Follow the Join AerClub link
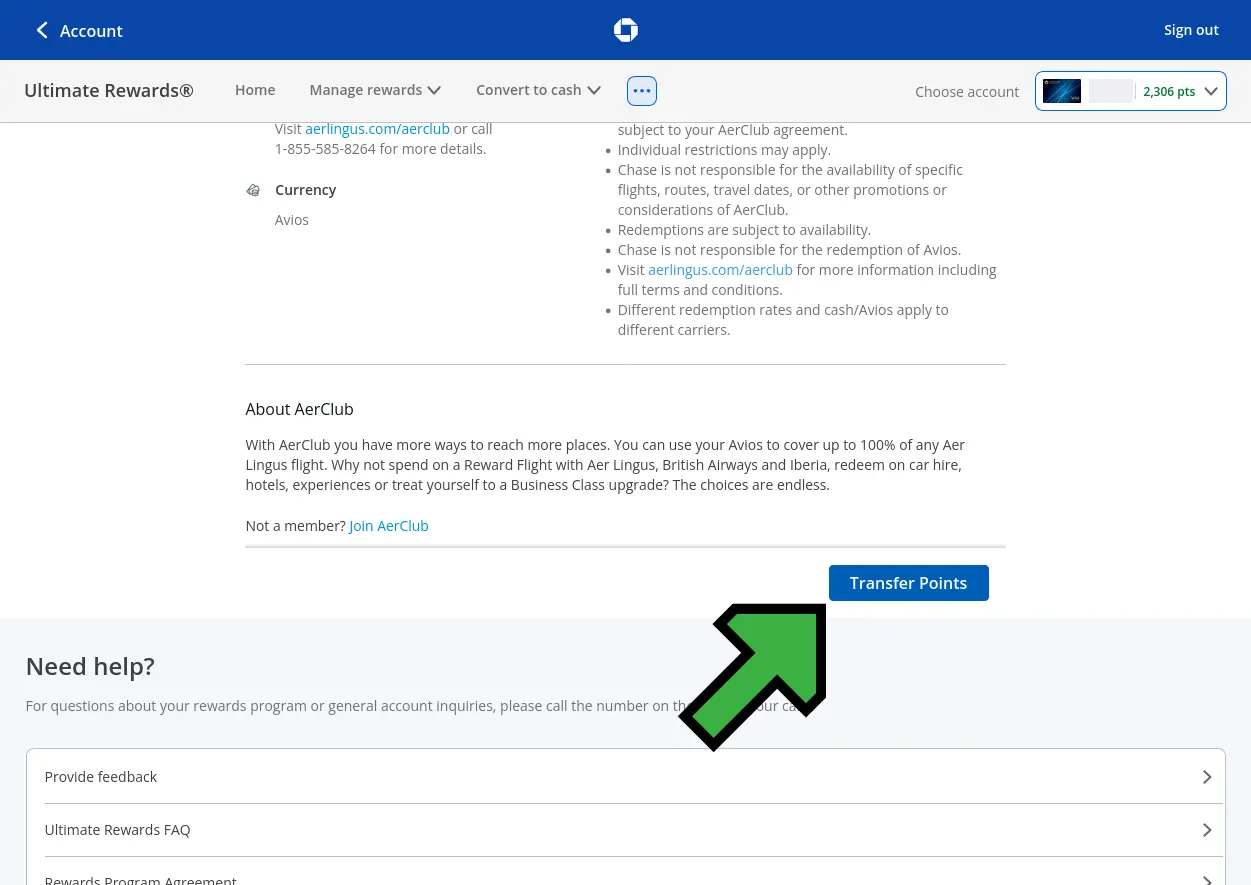The height and width of the screenshot is (885, 1251). click(x=388, y=526)
